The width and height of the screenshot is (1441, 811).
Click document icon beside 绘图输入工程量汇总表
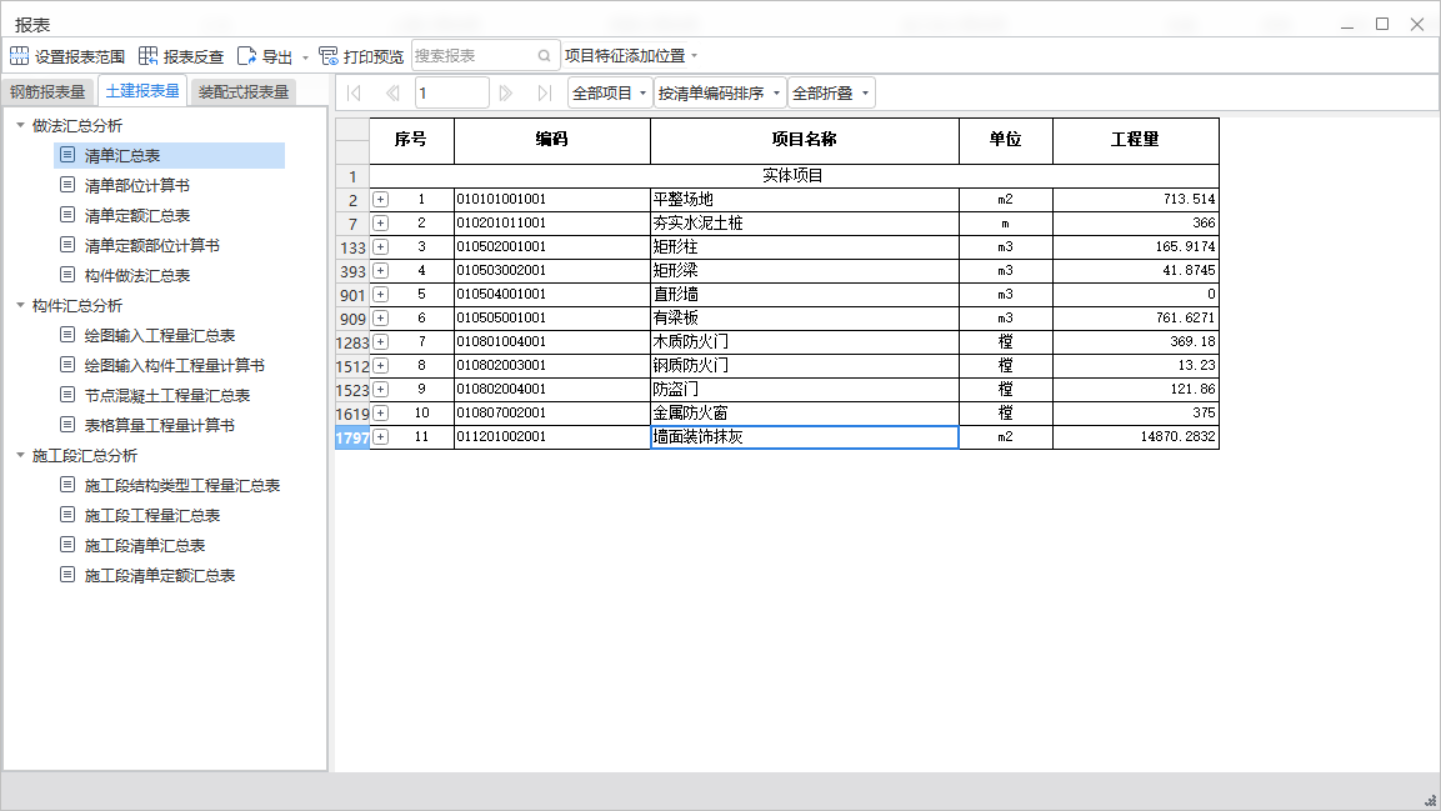(x=67, y=335)
